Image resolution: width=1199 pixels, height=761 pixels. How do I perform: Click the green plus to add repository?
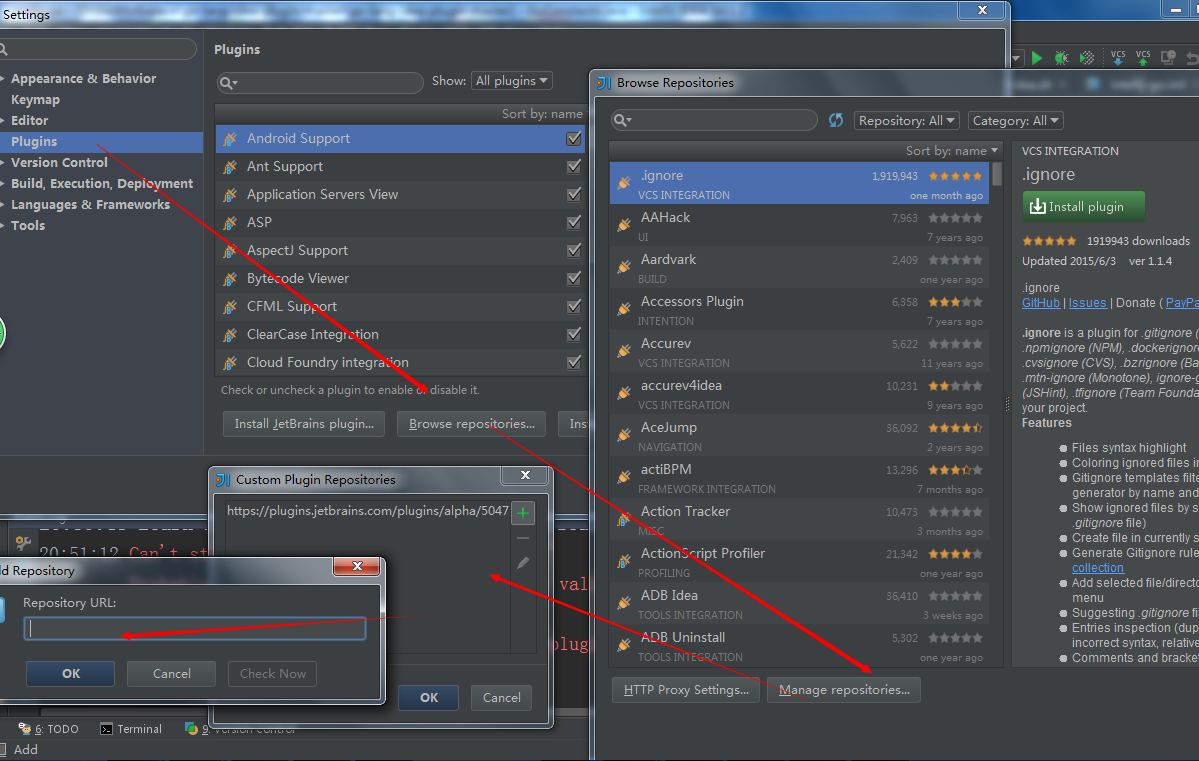(523, 512)
